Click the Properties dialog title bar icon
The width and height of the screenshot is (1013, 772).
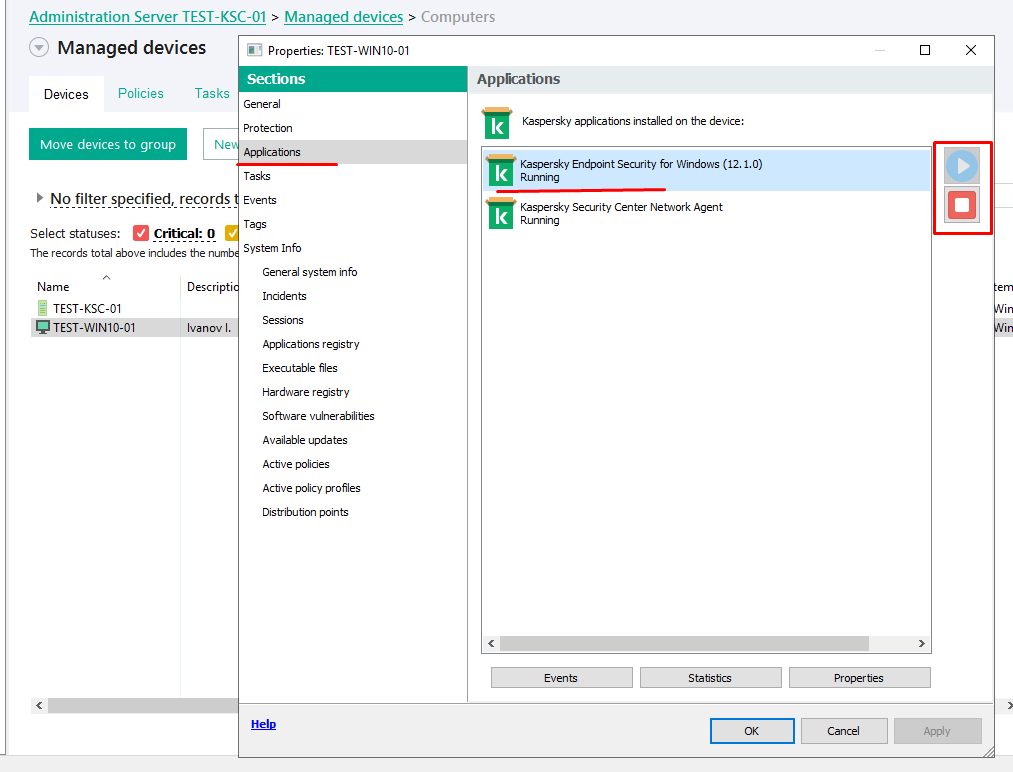point(255,50)
